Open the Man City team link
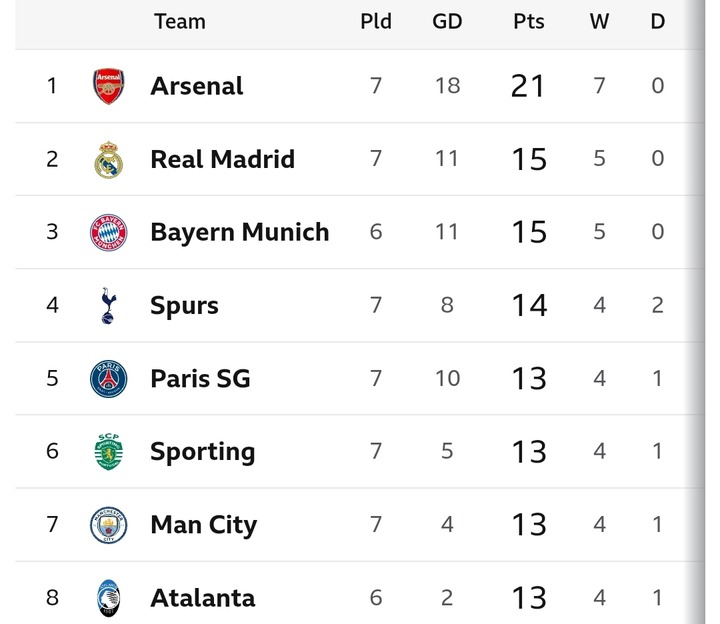 coord(203,525)
